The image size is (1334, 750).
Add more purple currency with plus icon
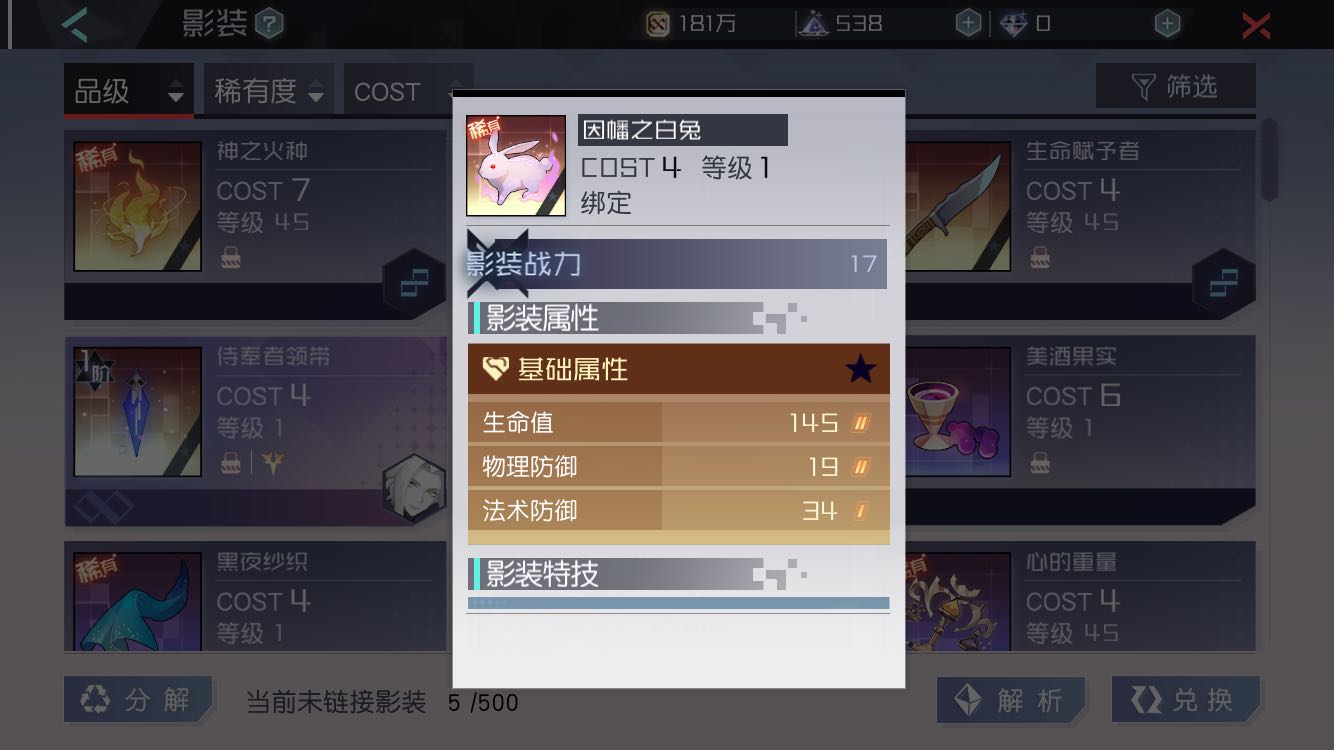click(968, 23)
